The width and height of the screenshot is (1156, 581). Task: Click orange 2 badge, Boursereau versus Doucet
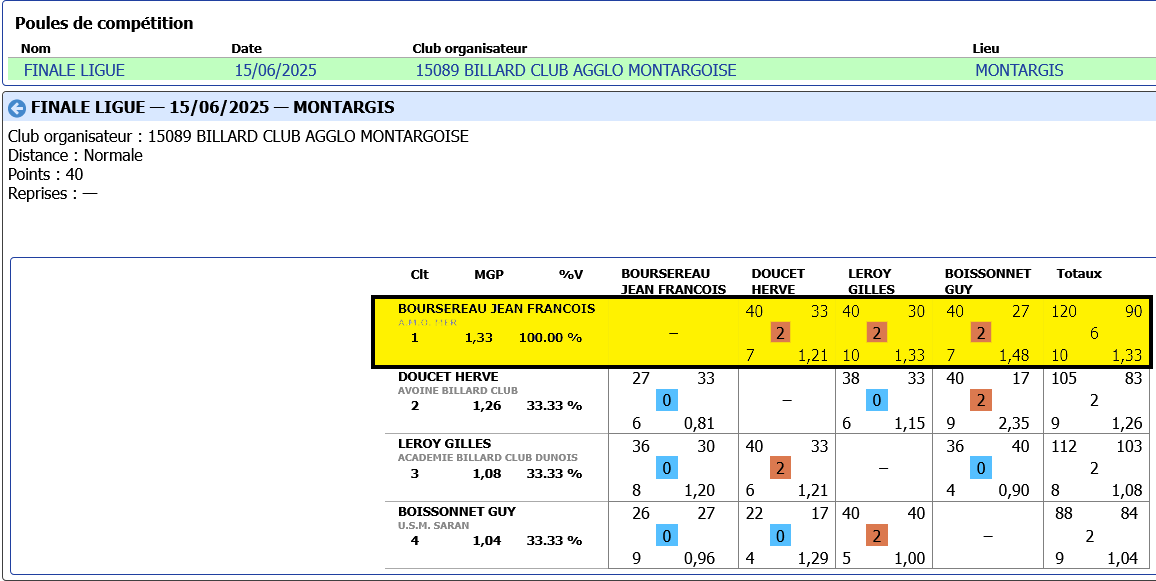[781, 333]
